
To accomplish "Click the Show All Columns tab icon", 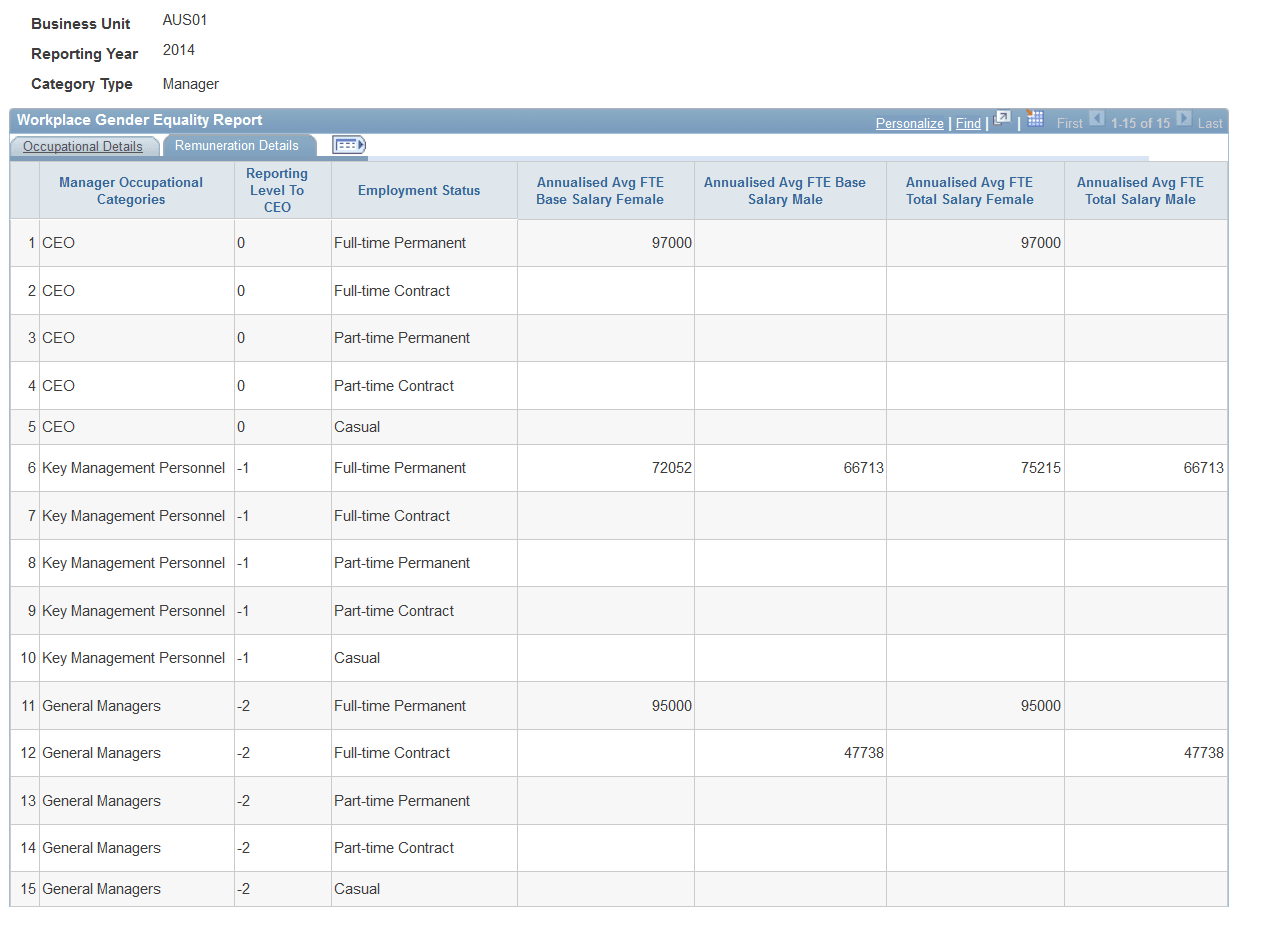I will pos(348,145).
